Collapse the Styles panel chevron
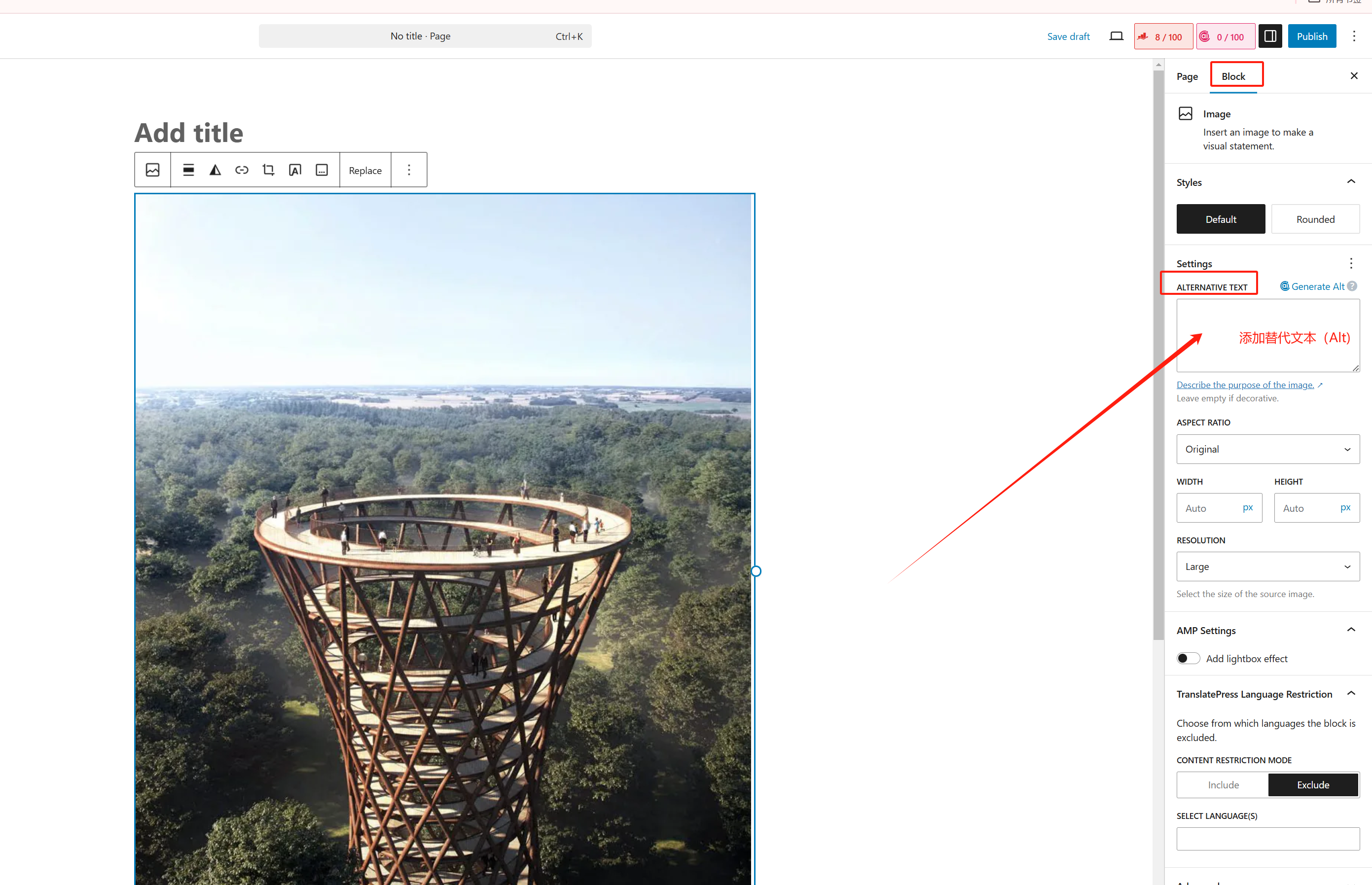 pyautogui.click(x=1351, y=182)
